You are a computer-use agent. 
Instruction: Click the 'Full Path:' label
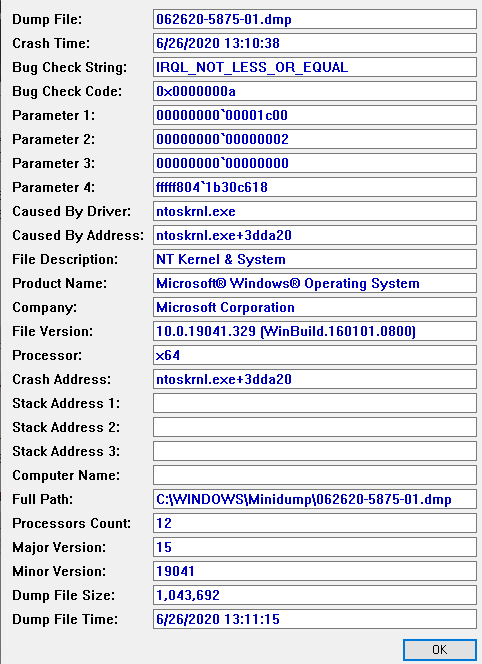click(x=42, y=499)
